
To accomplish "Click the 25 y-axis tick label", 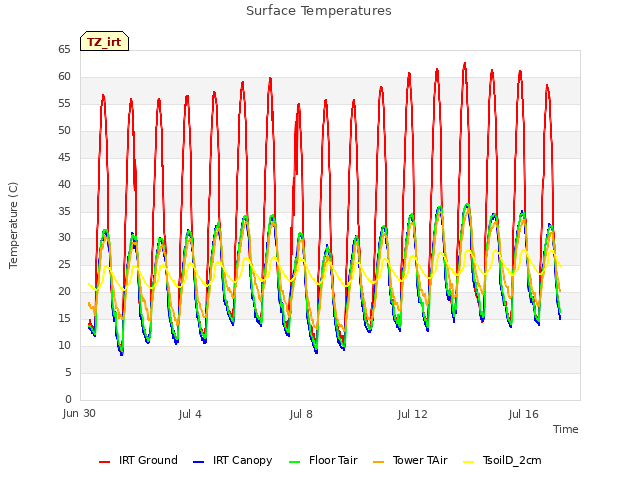I will coord(64,264).
